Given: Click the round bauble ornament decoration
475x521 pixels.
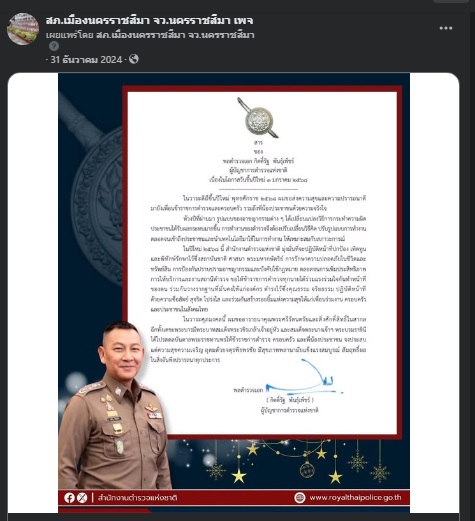Looking at the screenshot, I should [x=307, y=469].
